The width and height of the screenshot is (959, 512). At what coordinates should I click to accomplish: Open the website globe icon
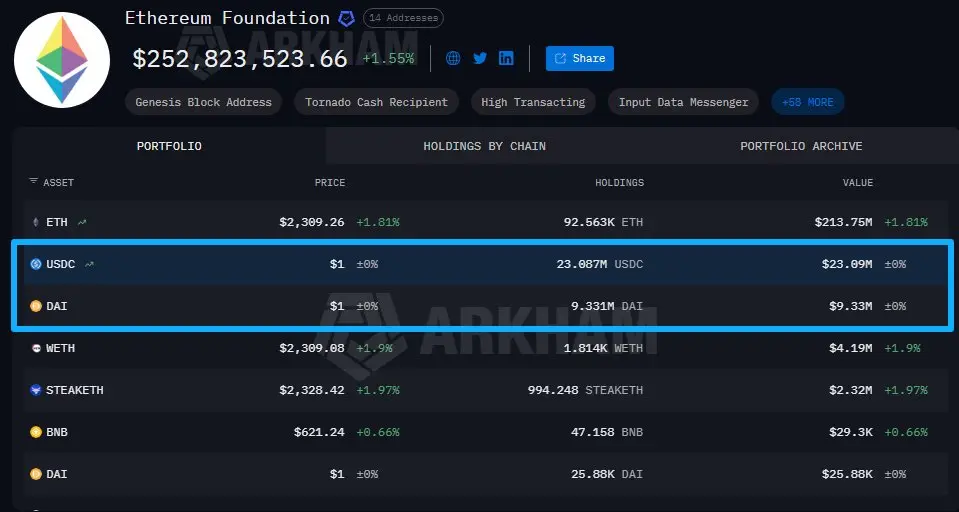coord(453,58)
